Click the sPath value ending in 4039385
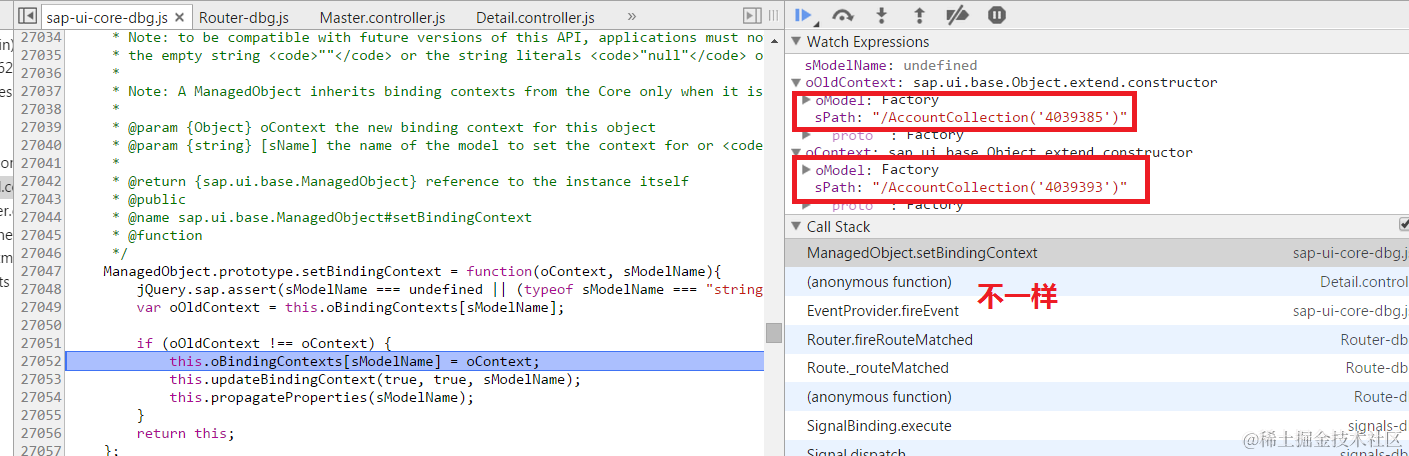 pyautogui.click(x=999, y=117)
